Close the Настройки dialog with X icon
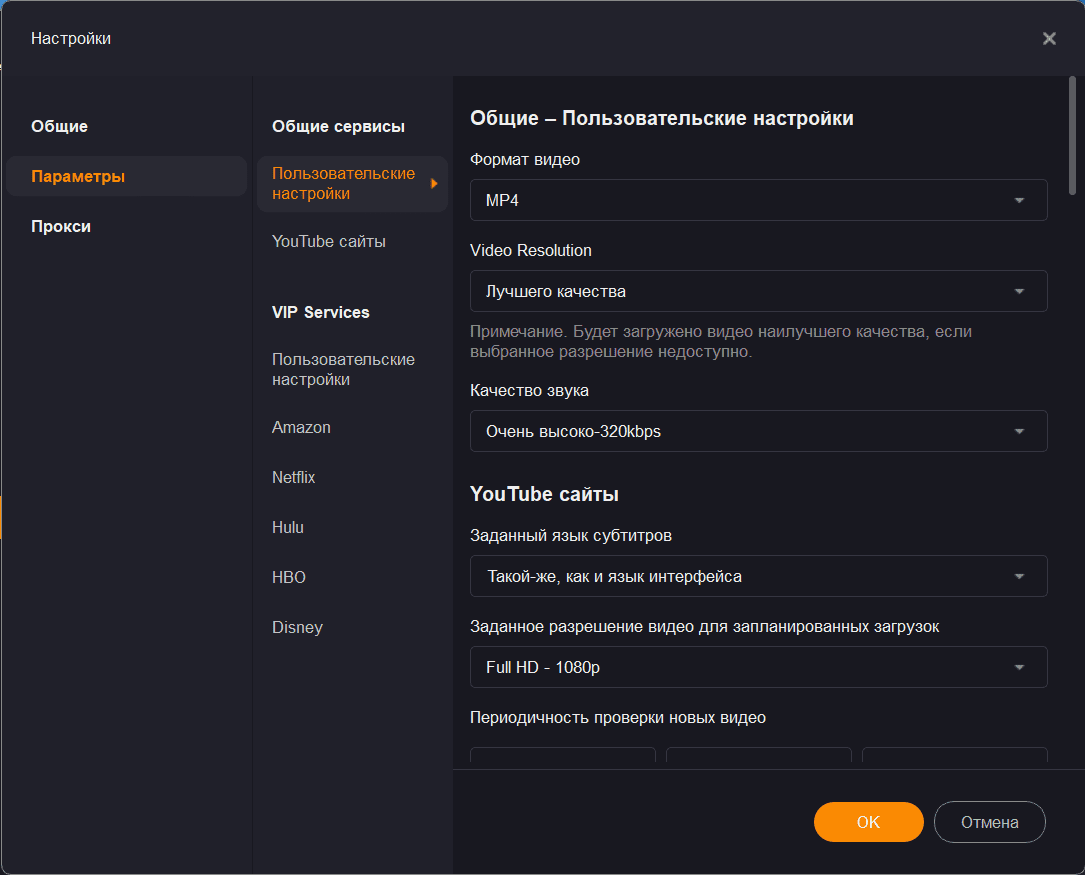 point(1049,39)
